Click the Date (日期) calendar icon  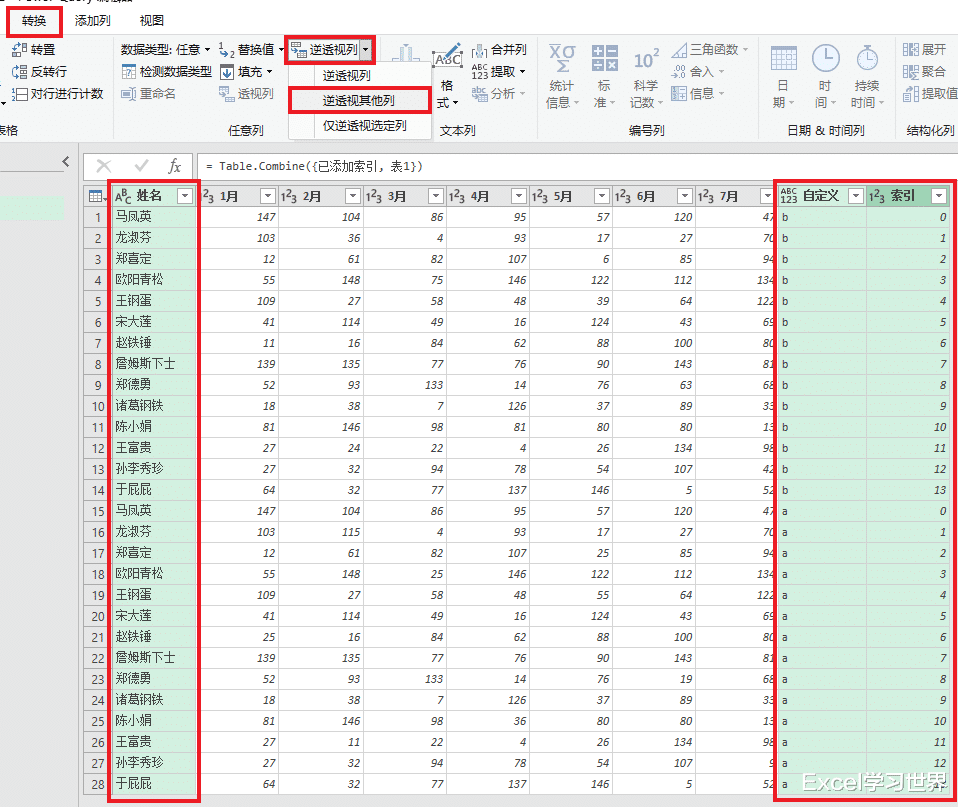(783, 59)
